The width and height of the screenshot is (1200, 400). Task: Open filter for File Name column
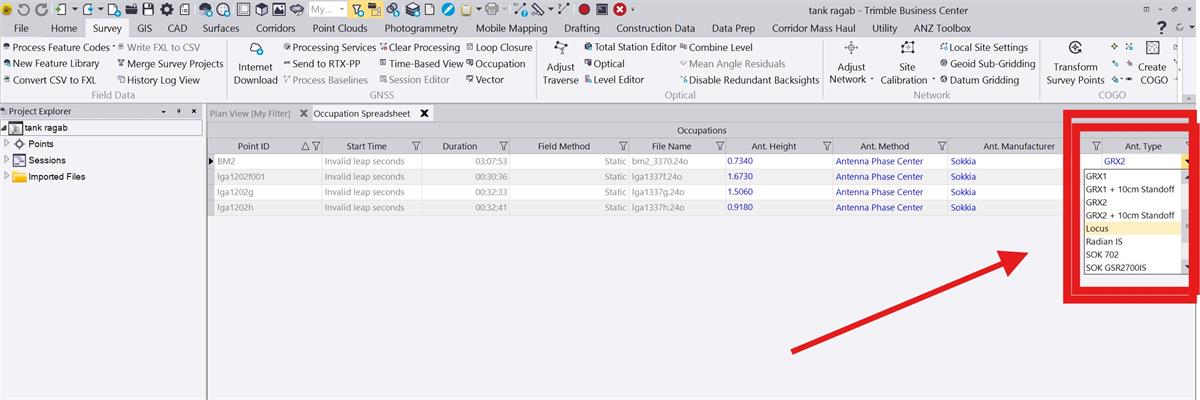[720, 146]
